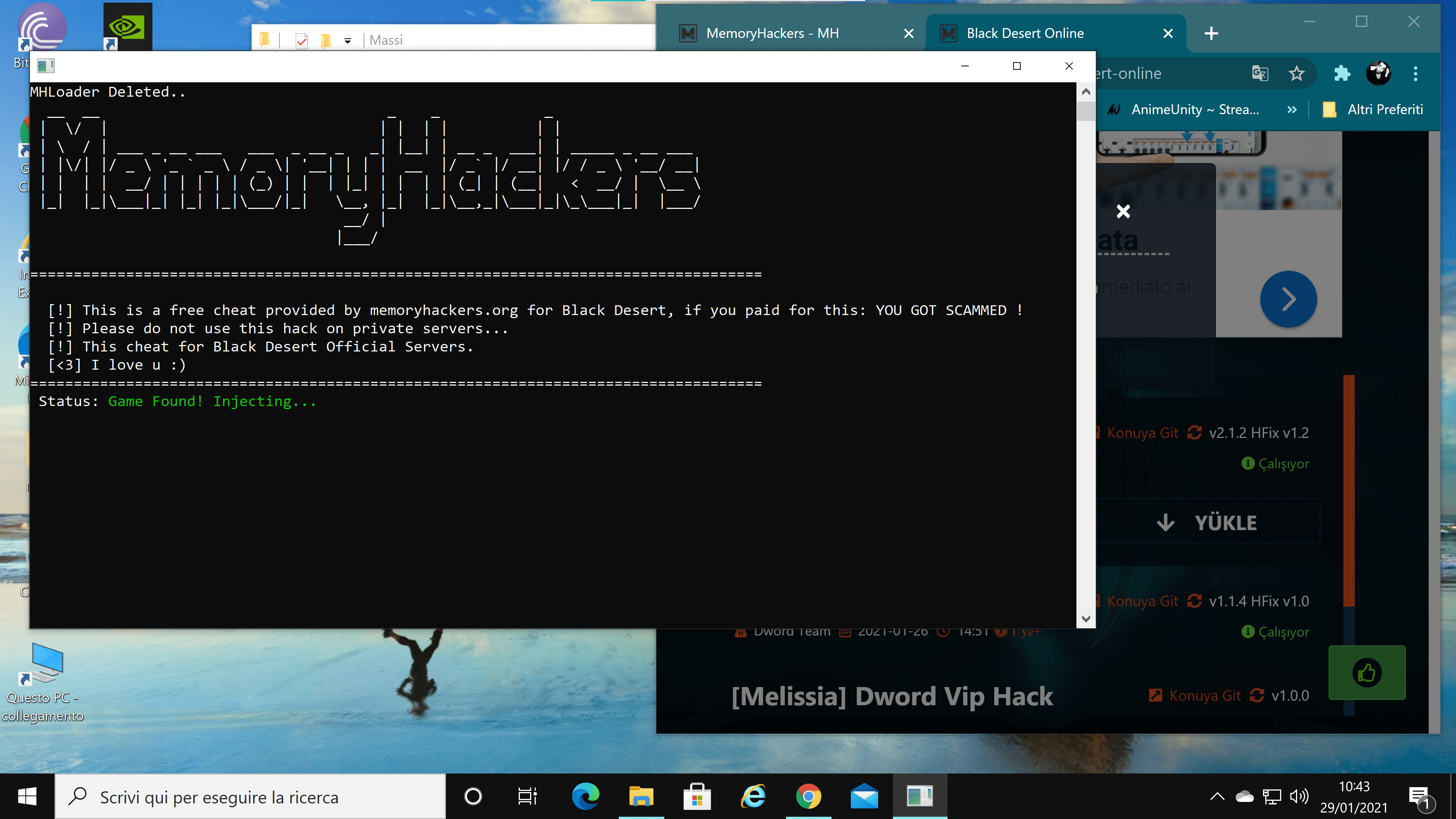Open the network tray icon
This screenshot has height=819, width=1456.
pos(1272,796)
